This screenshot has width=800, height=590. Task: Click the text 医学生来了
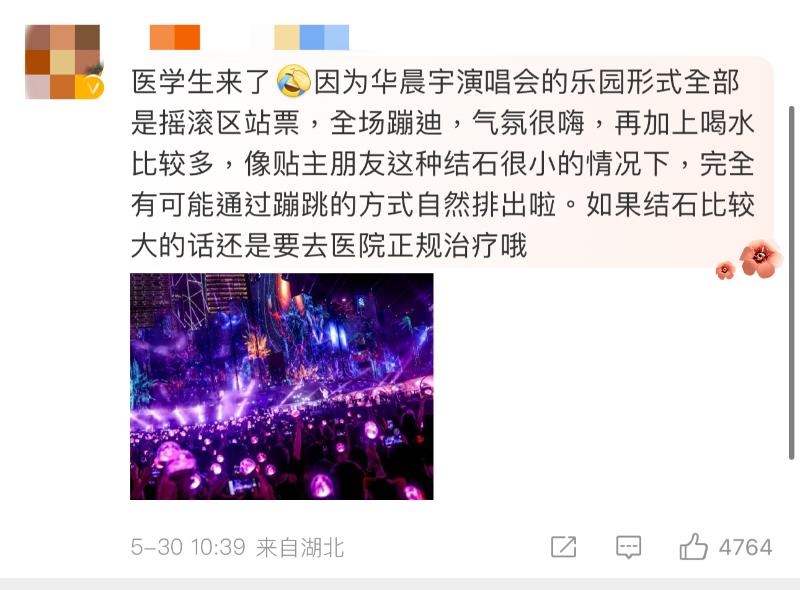coord(201,82)
